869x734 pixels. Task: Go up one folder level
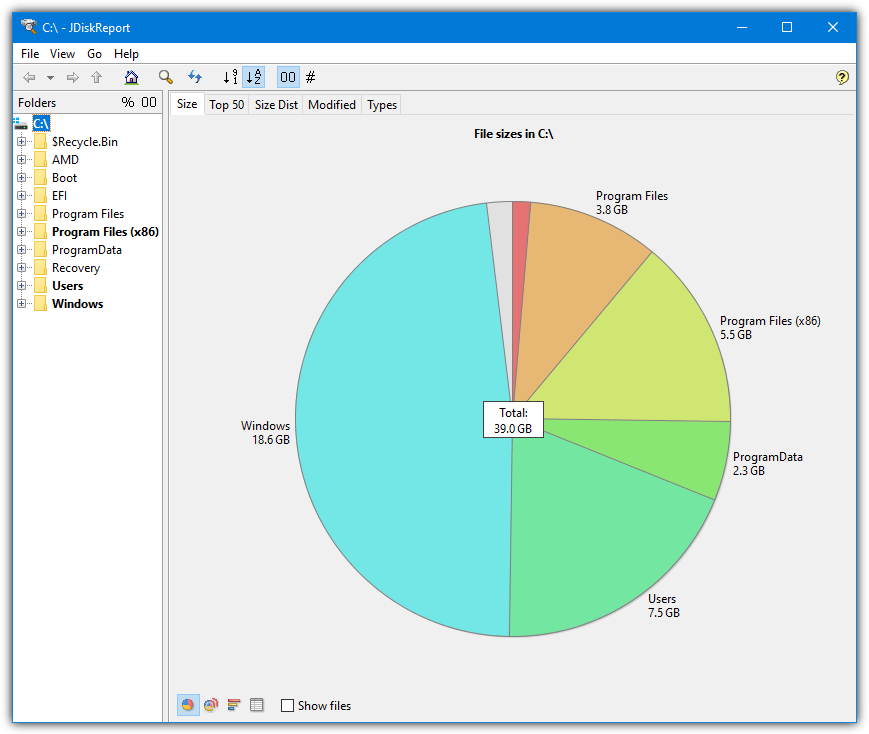(x=97, y=78)
